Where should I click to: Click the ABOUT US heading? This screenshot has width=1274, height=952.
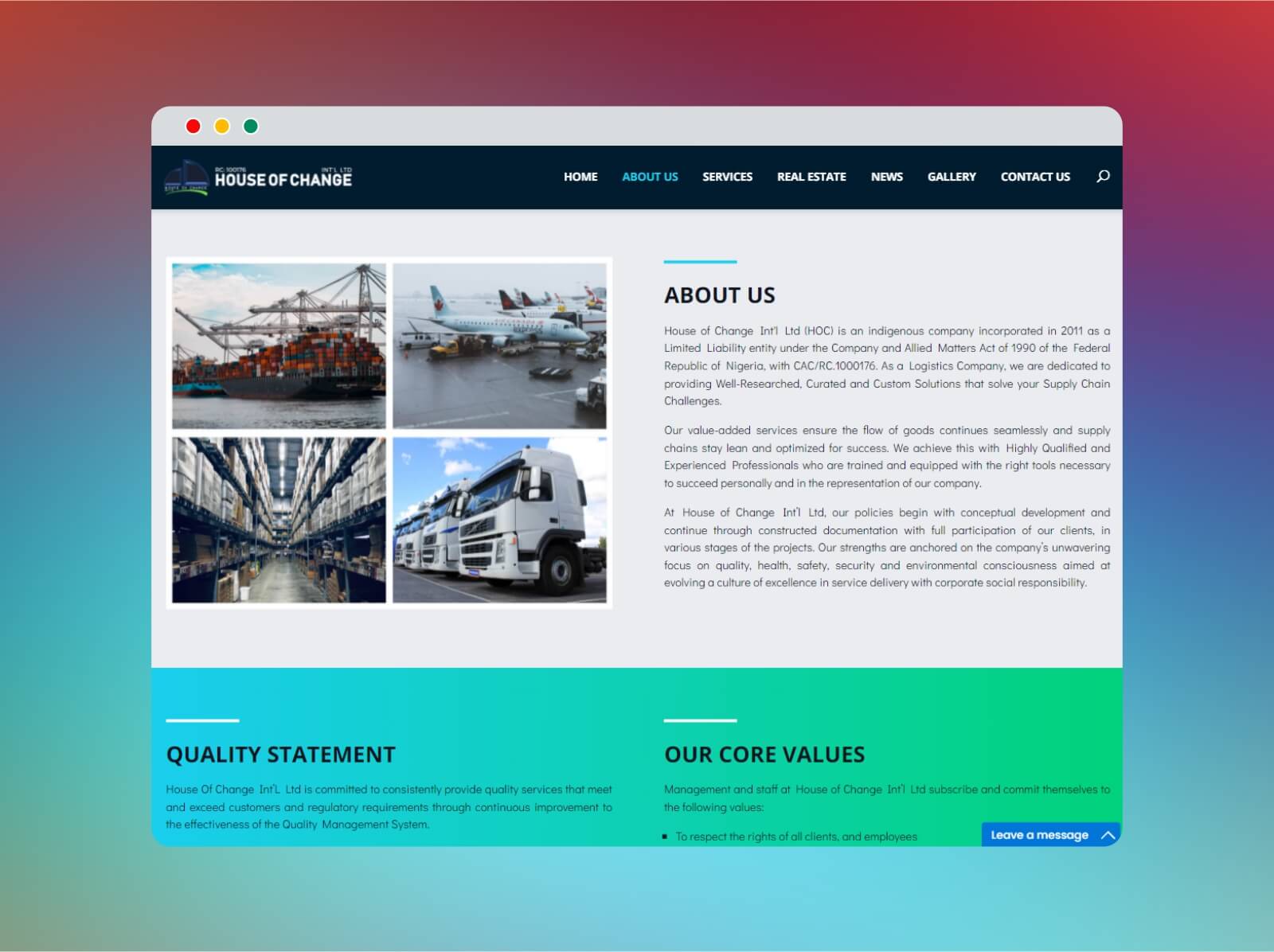pos(720,295)
